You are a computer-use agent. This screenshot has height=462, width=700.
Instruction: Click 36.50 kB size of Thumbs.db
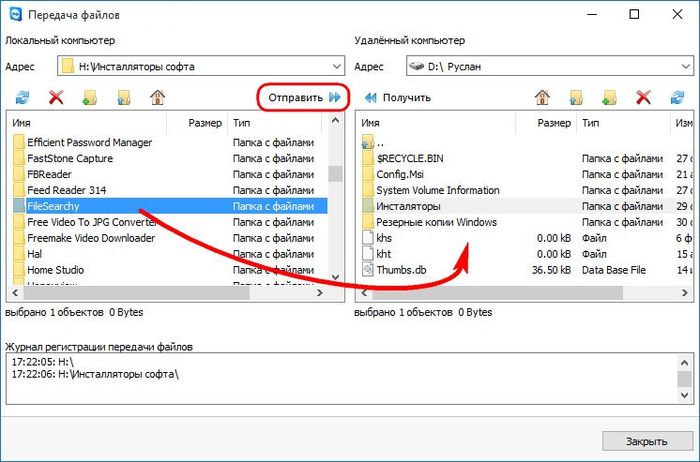pos(551,270)
